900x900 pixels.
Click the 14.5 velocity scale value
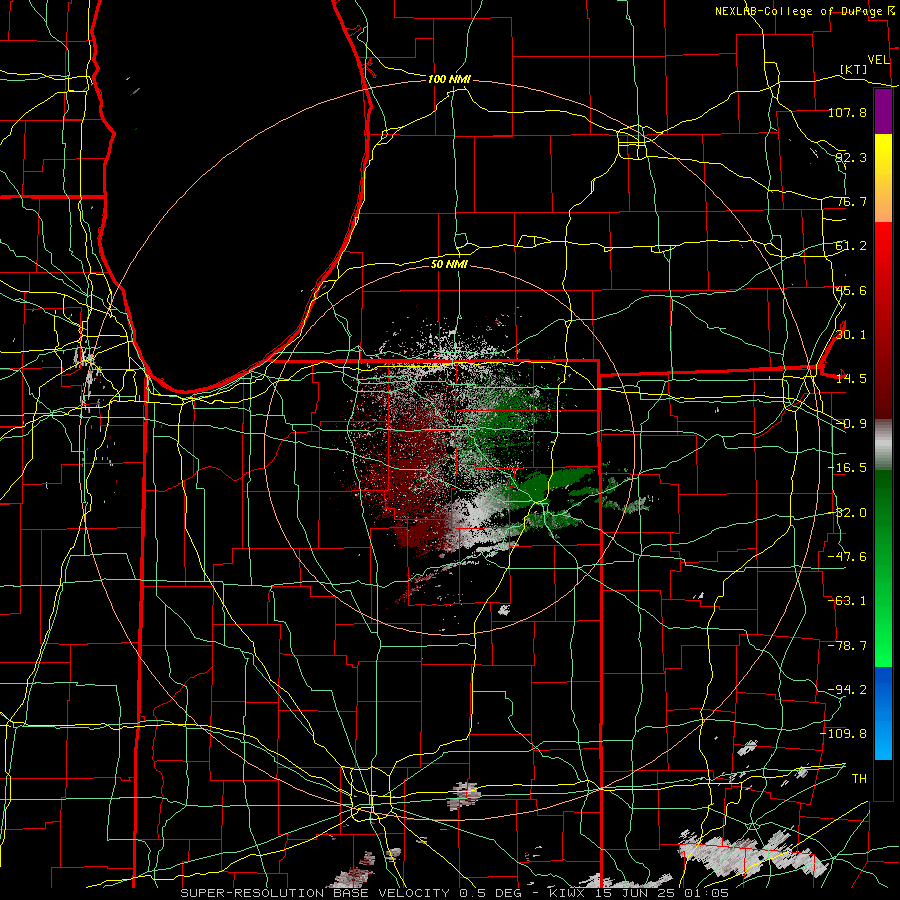pos(851,379)
